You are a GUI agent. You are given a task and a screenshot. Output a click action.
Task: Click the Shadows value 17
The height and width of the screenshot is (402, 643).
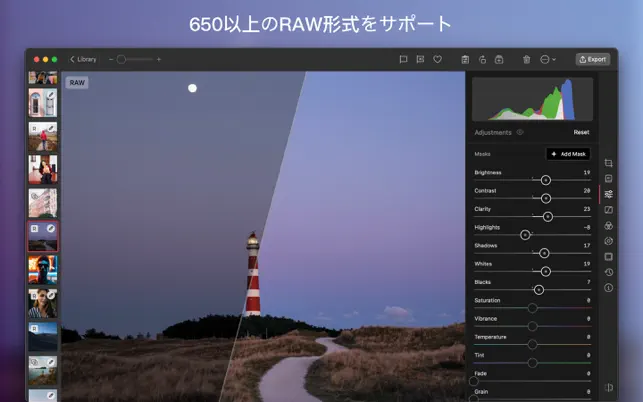pyautogui.click(x=587, y=246)
